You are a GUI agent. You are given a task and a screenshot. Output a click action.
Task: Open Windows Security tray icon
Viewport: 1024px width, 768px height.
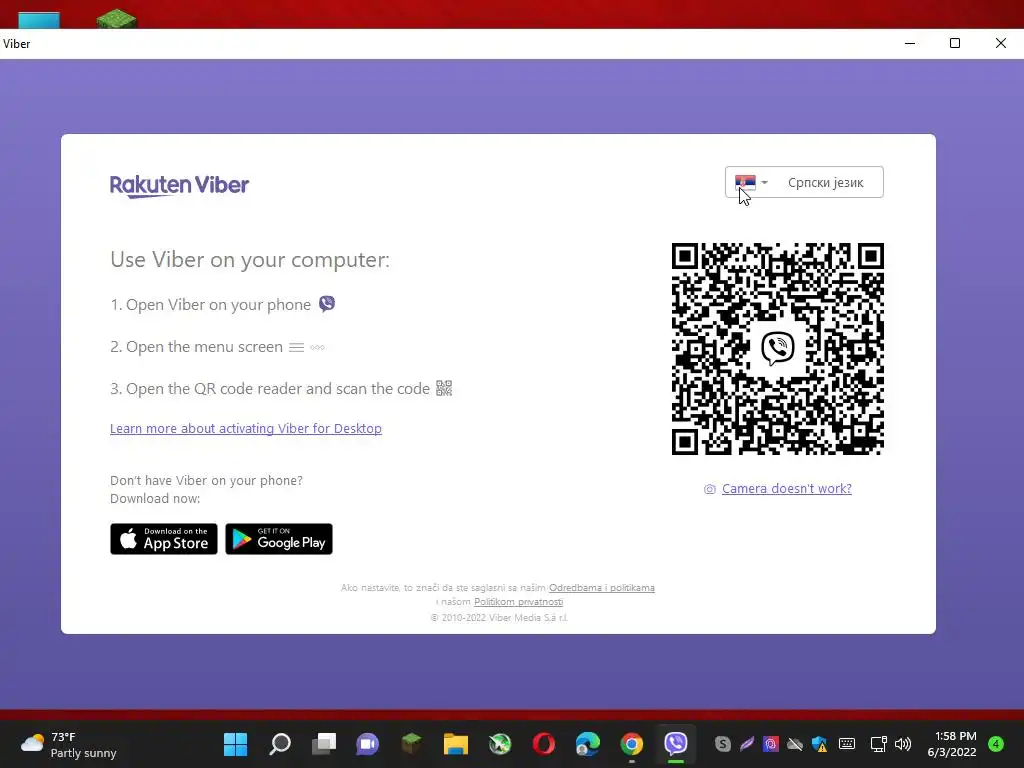tap(819, 744)
